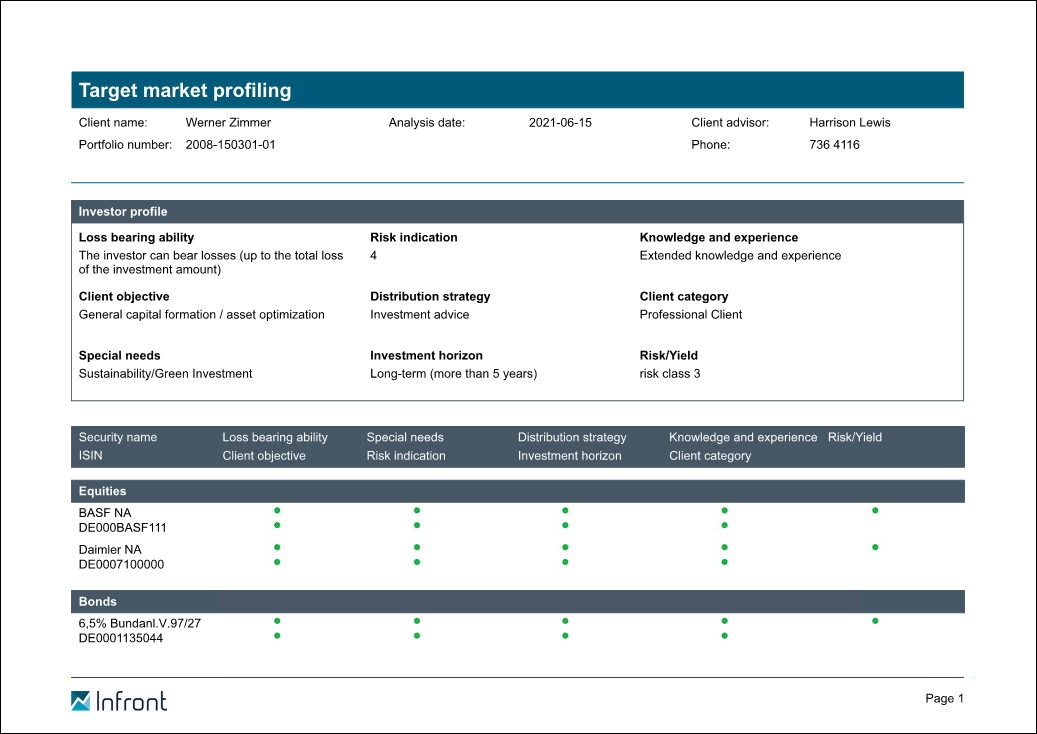Click the phone number 736 4116
The image size is (1037, 734).
tap(834, 145)
